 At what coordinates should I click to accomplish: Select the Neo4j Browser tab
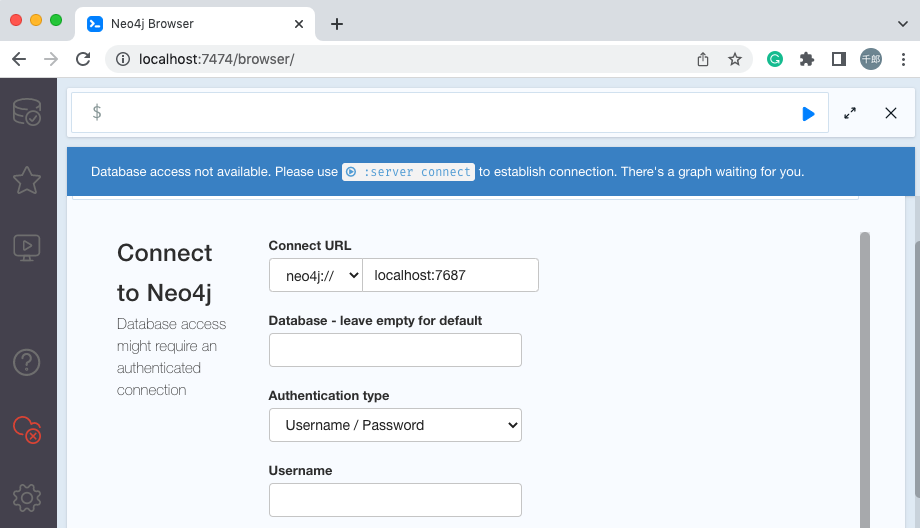(x=195, y=24)
